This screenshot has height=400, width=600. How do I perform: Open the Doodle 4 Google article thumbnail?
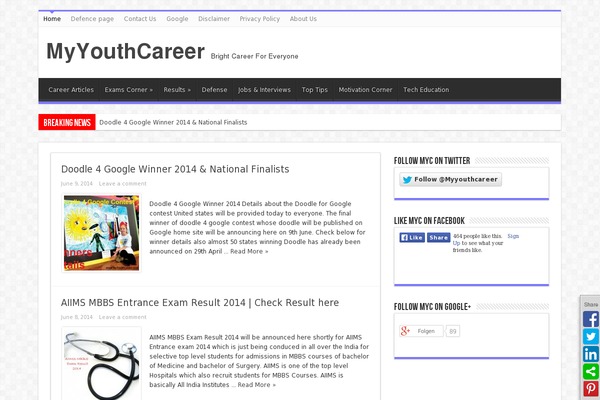(101, 233)
